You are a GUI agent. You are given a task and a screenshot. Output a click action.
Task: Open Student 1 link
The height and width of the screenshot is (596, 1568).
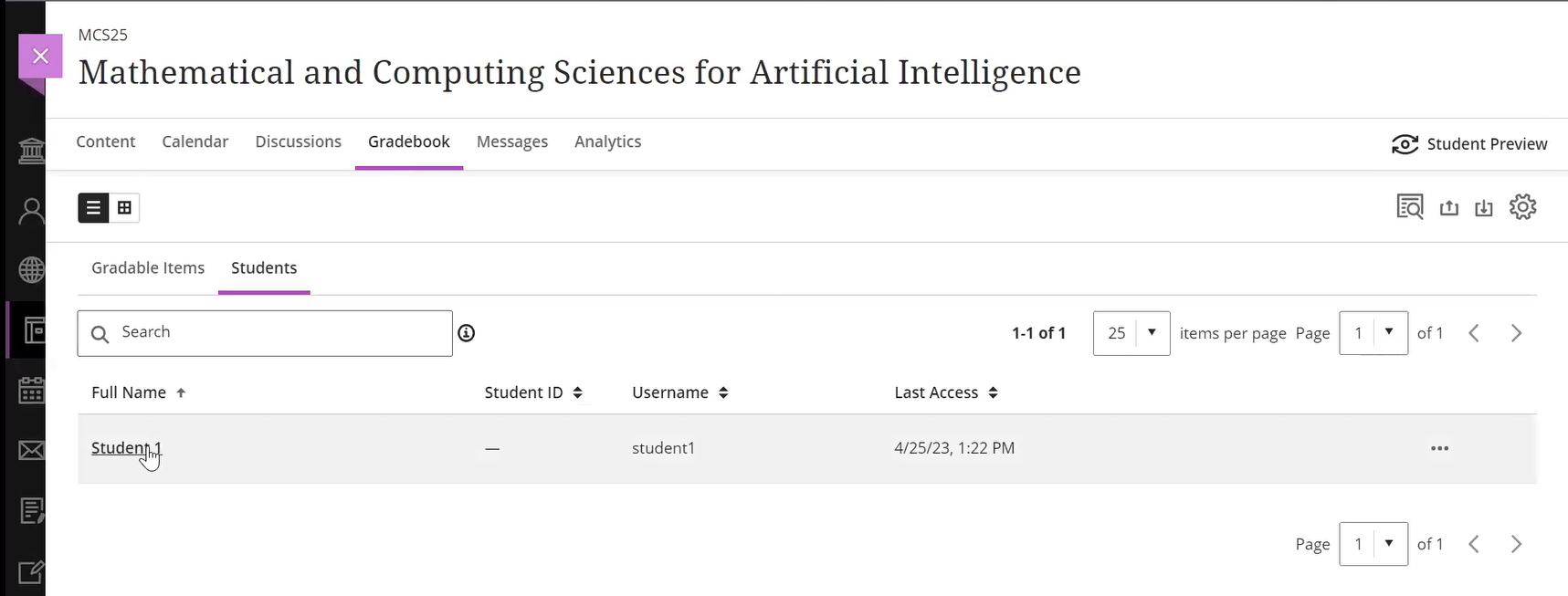pyautogui.click(x=126, y=448)
